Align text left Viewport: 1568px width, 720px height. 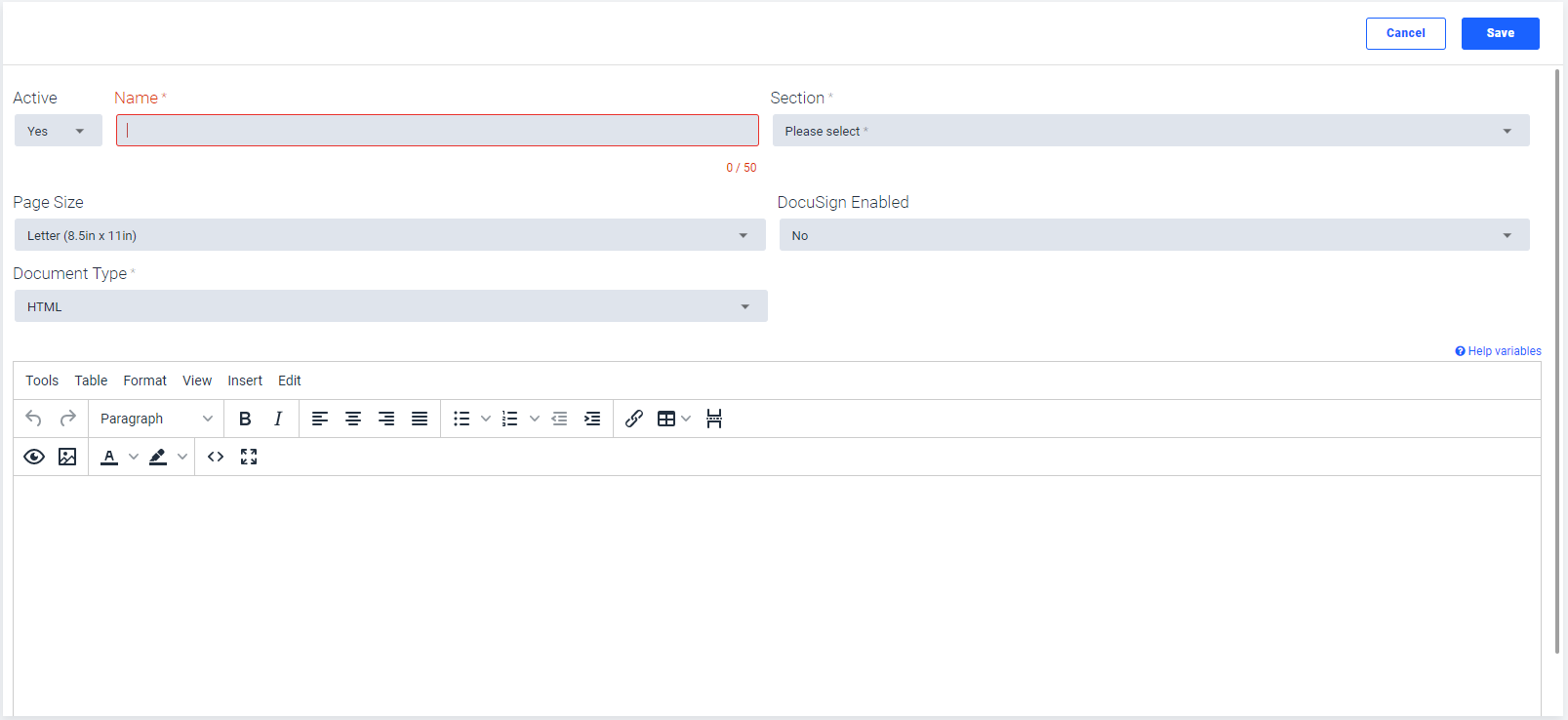[x=320, y=419]
